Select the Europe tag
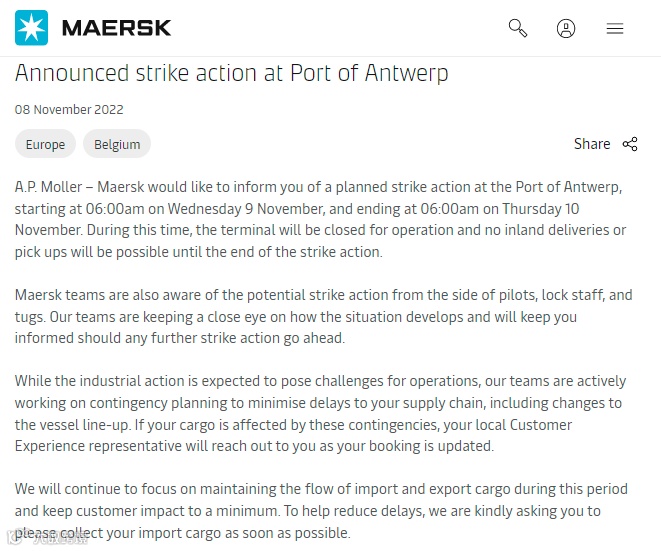The width and height of the screenshot is (661, 551). pos(46,144)
